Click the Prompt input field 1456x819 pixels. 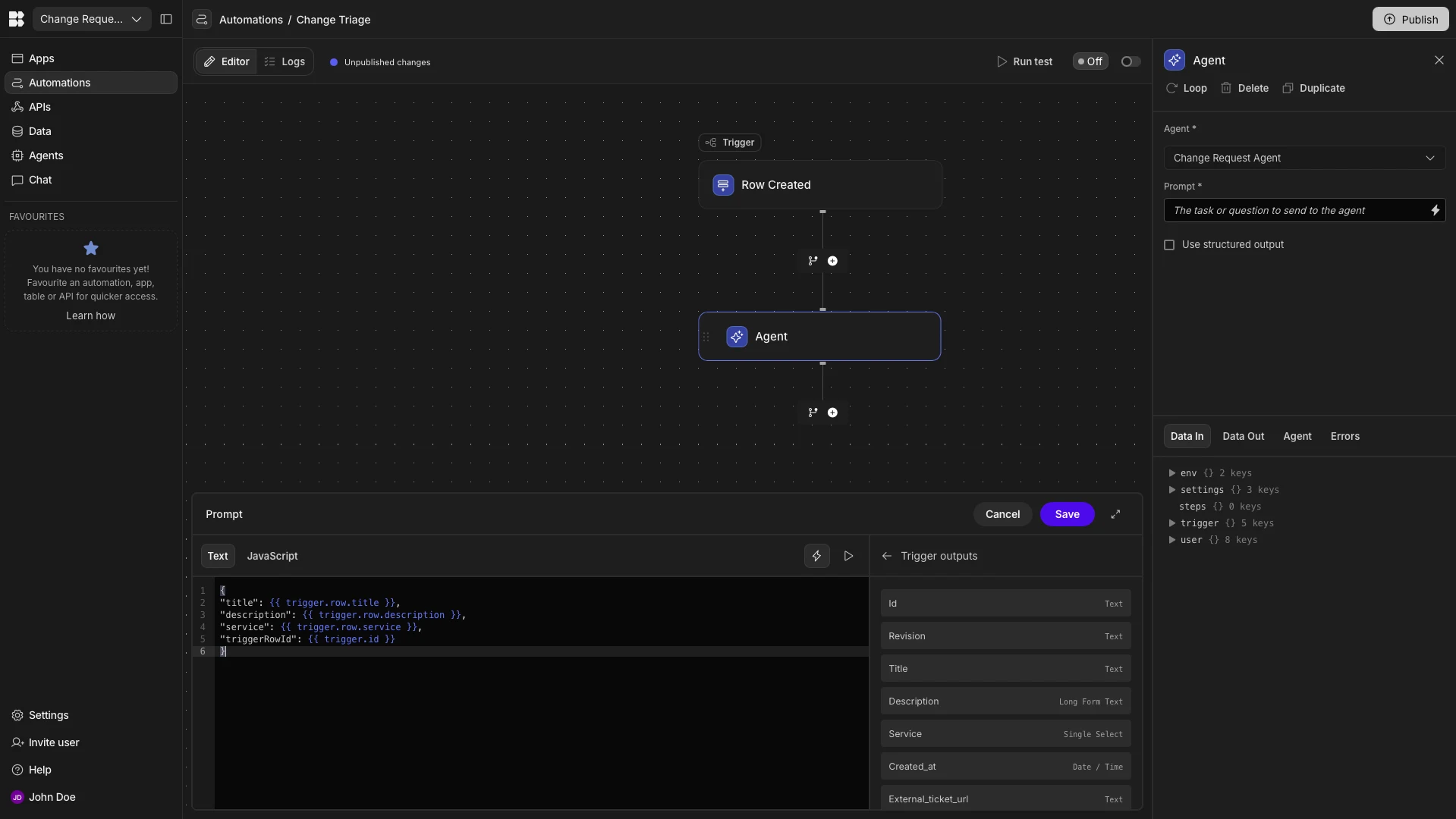pyautogui.click(x=1296, y=210)
